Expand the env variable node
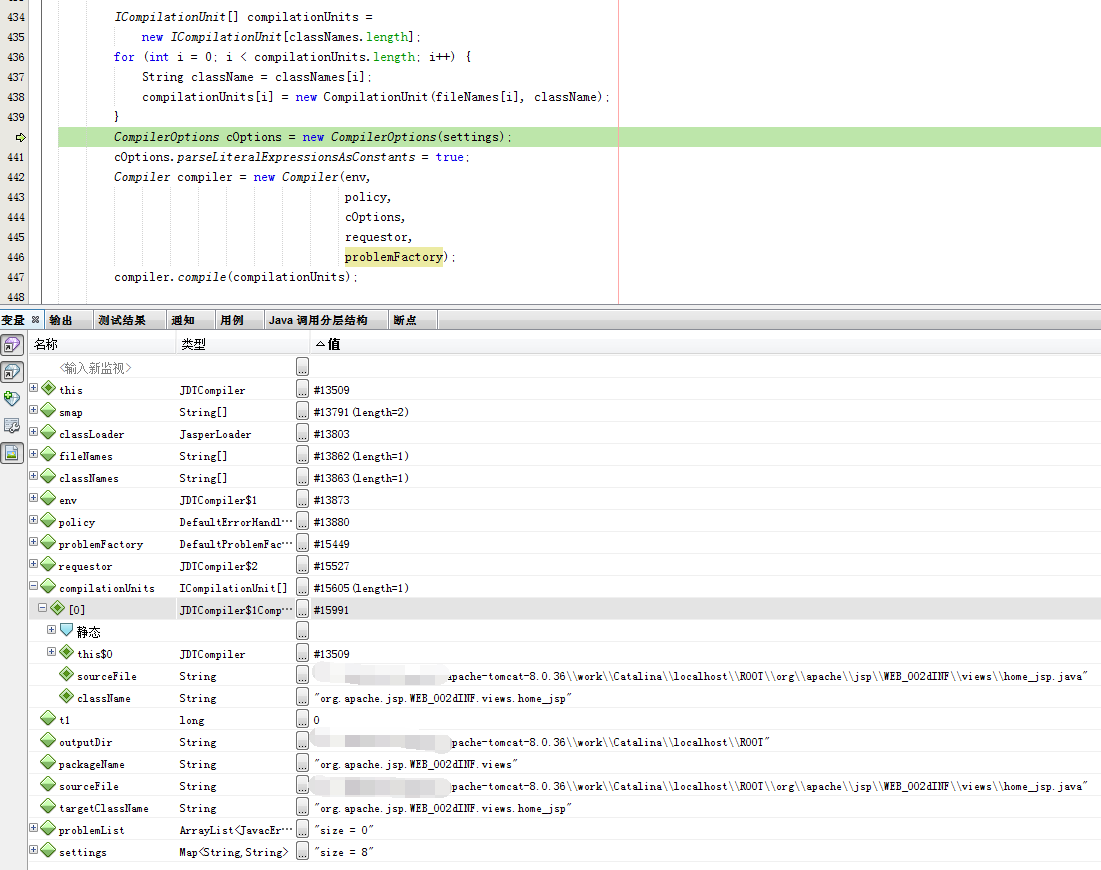 click(33, 497)
